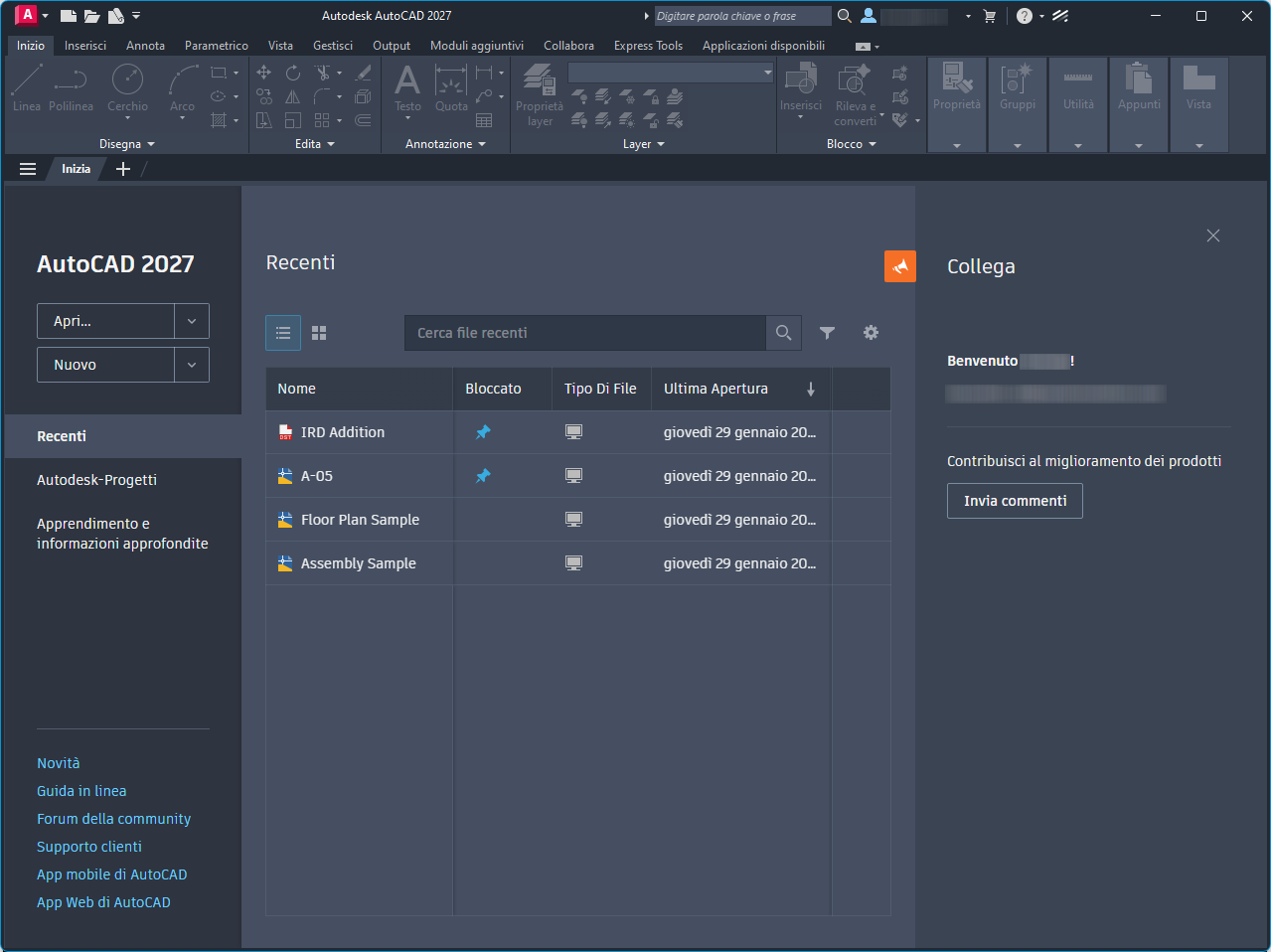Click the magnifier beside Cerca file recenti

(783, 333)
